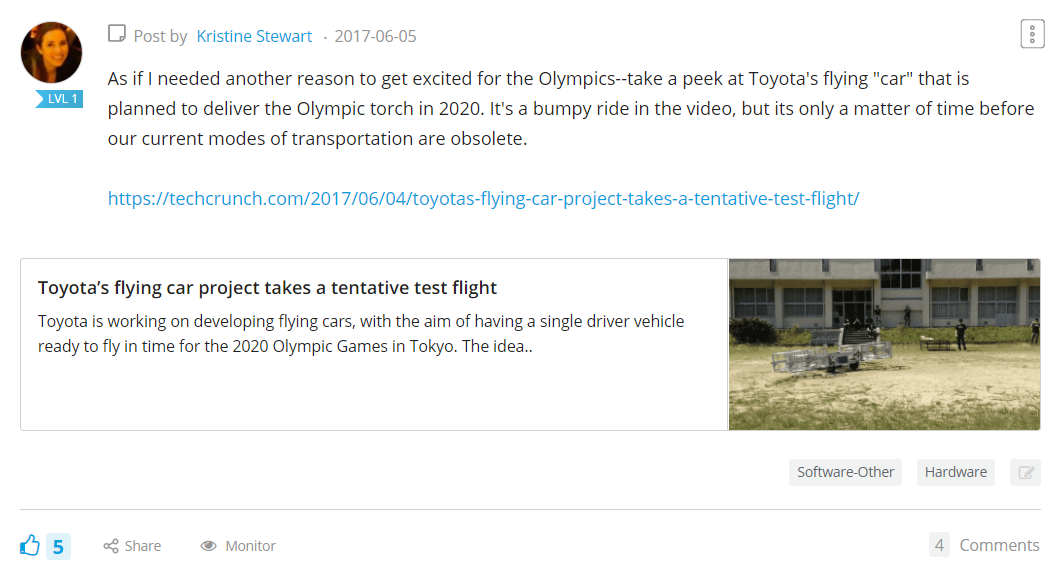Click the article preview description text
Image resolution: width=1064 pixels, height=583 pixels.
(x=361, y=333)
